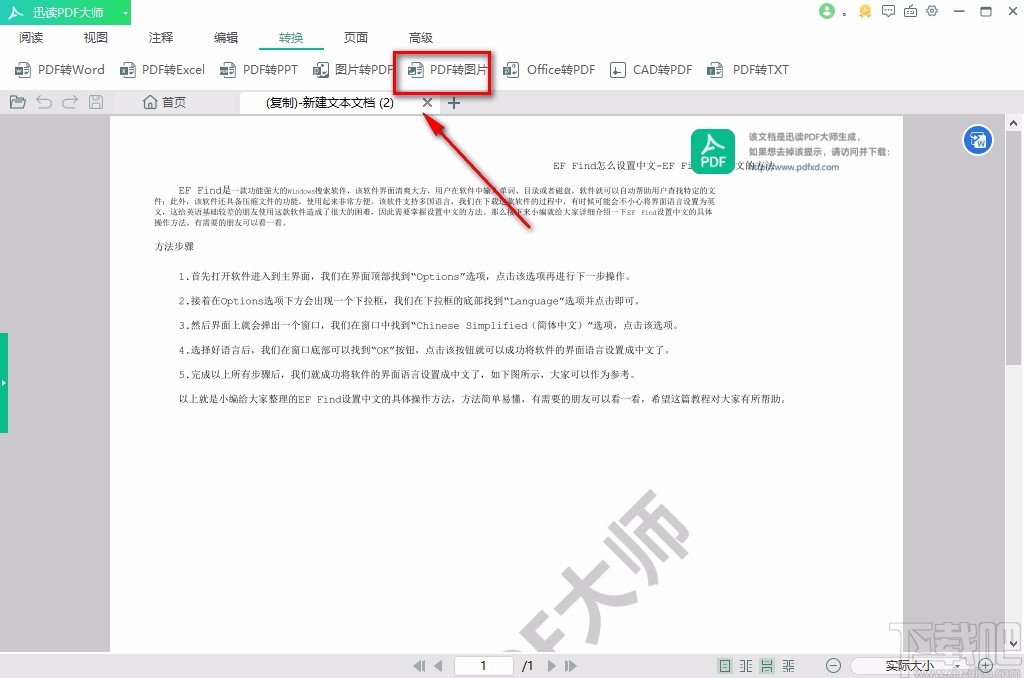
Task: Open the CAD转PDF converter
Action: (650, 69)
